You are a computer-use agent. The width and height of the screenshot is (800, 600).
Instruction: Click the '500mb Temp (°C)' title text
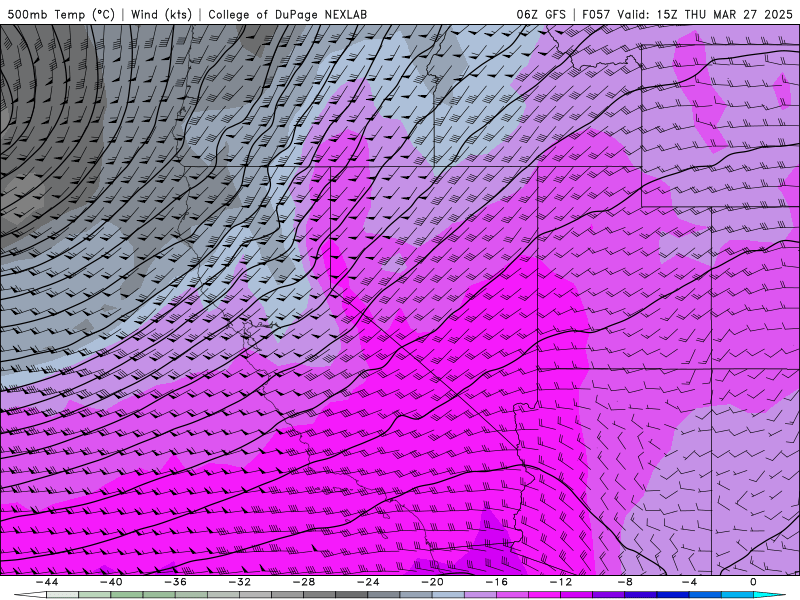click(61, 14)
